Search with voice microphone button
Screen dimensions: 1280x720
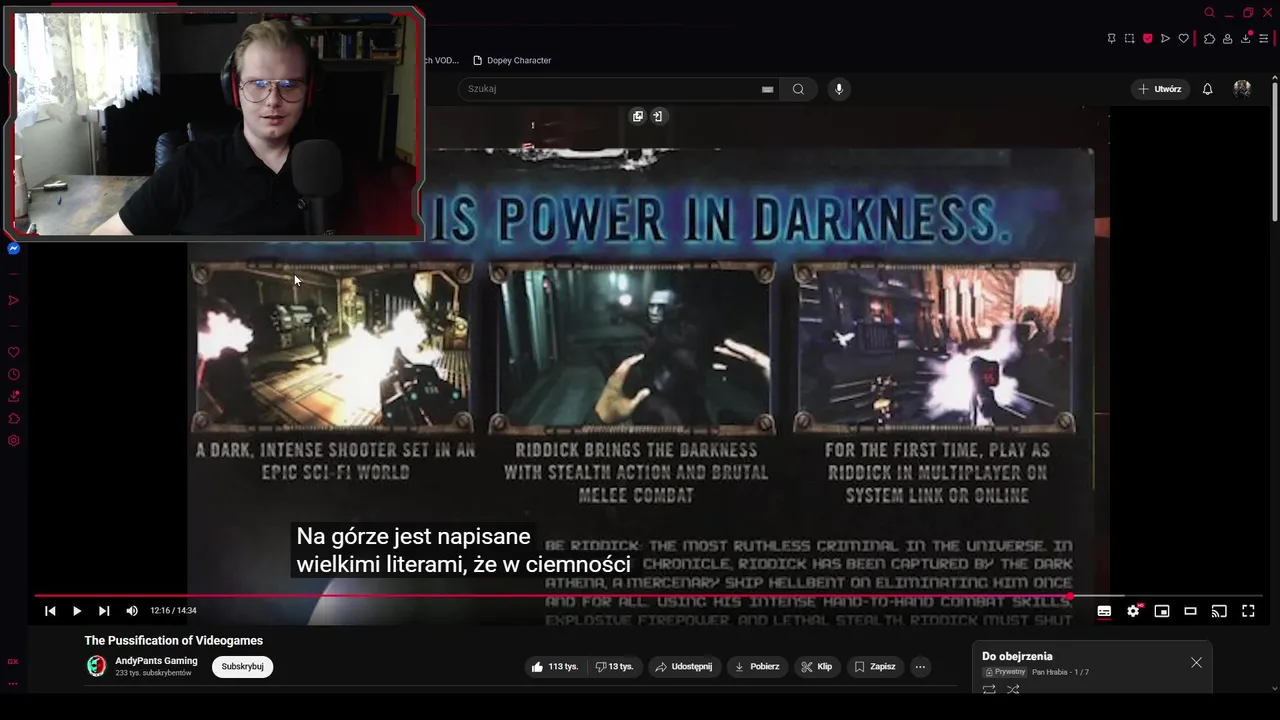tap(839, 89)
